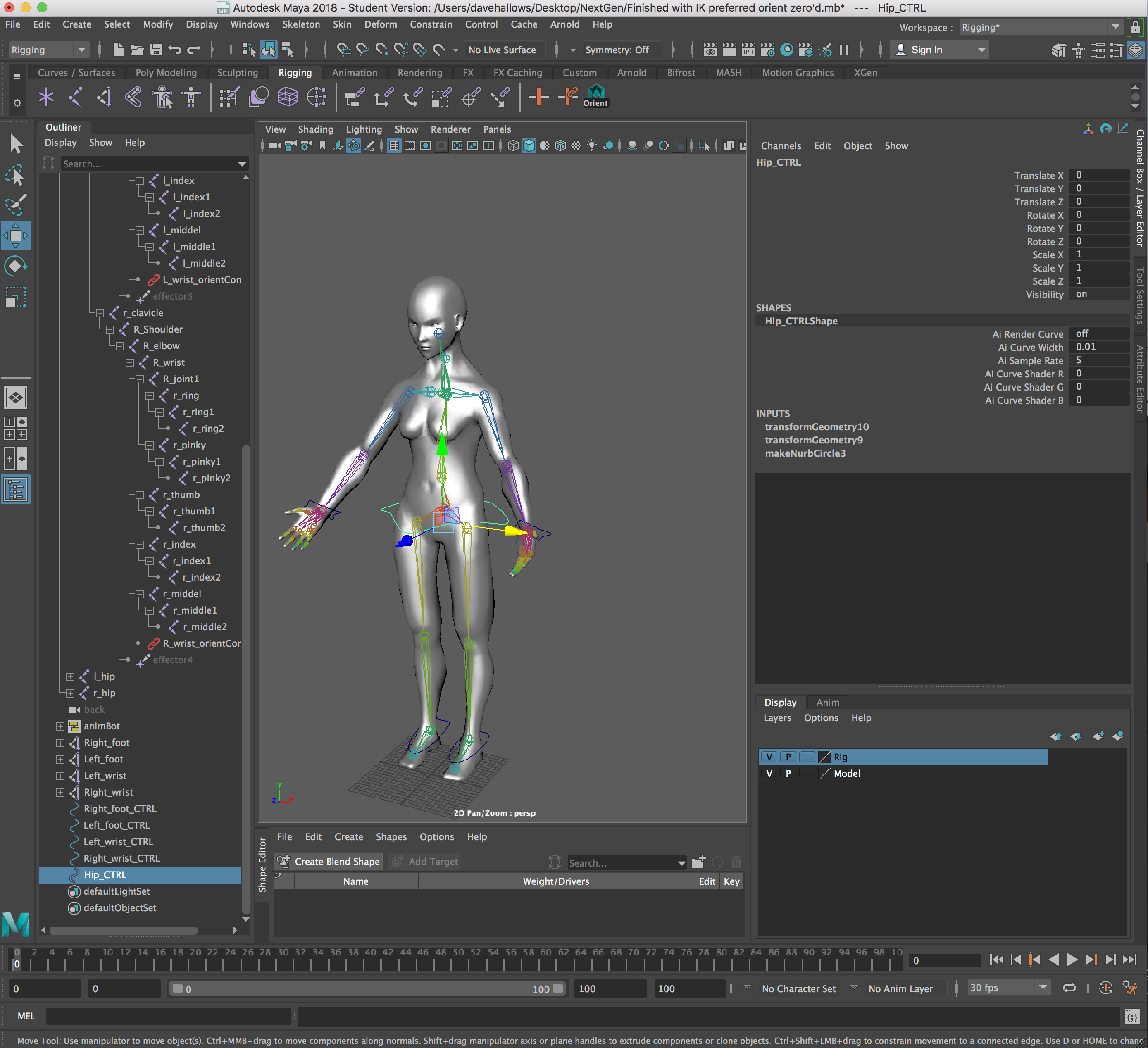Click the New Scene icon

point(118,50)
